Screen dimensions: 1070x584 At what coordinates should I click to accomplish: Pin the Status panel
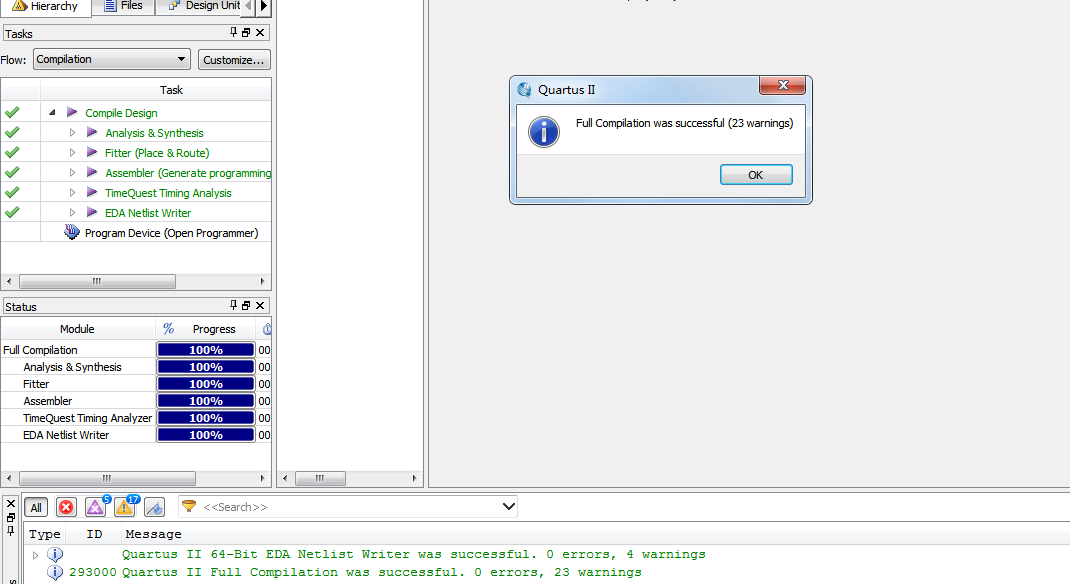click(x=233, y=305)
